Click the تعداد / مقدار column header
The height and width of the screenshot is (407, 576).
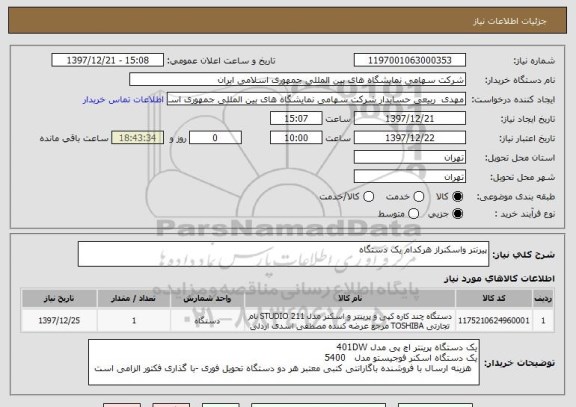coord(134,298)
